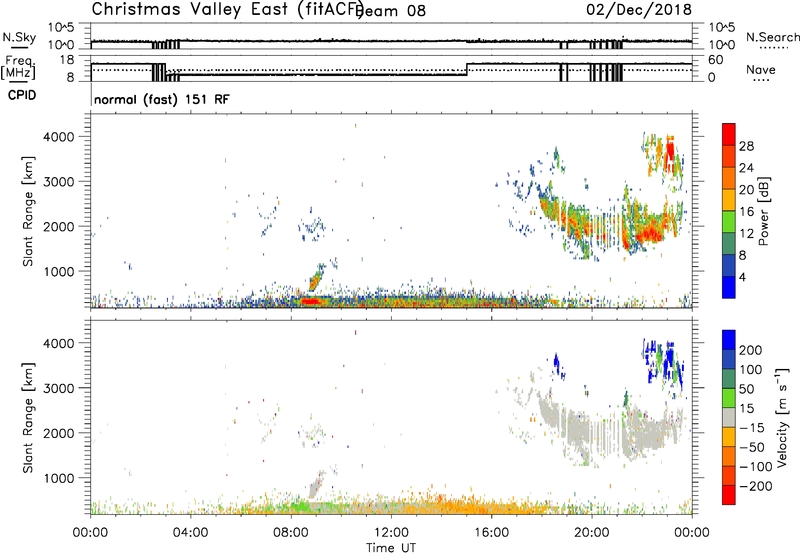Select the "50" velocity colorbar label
The image size is (800, 554).
click(747, 389)
